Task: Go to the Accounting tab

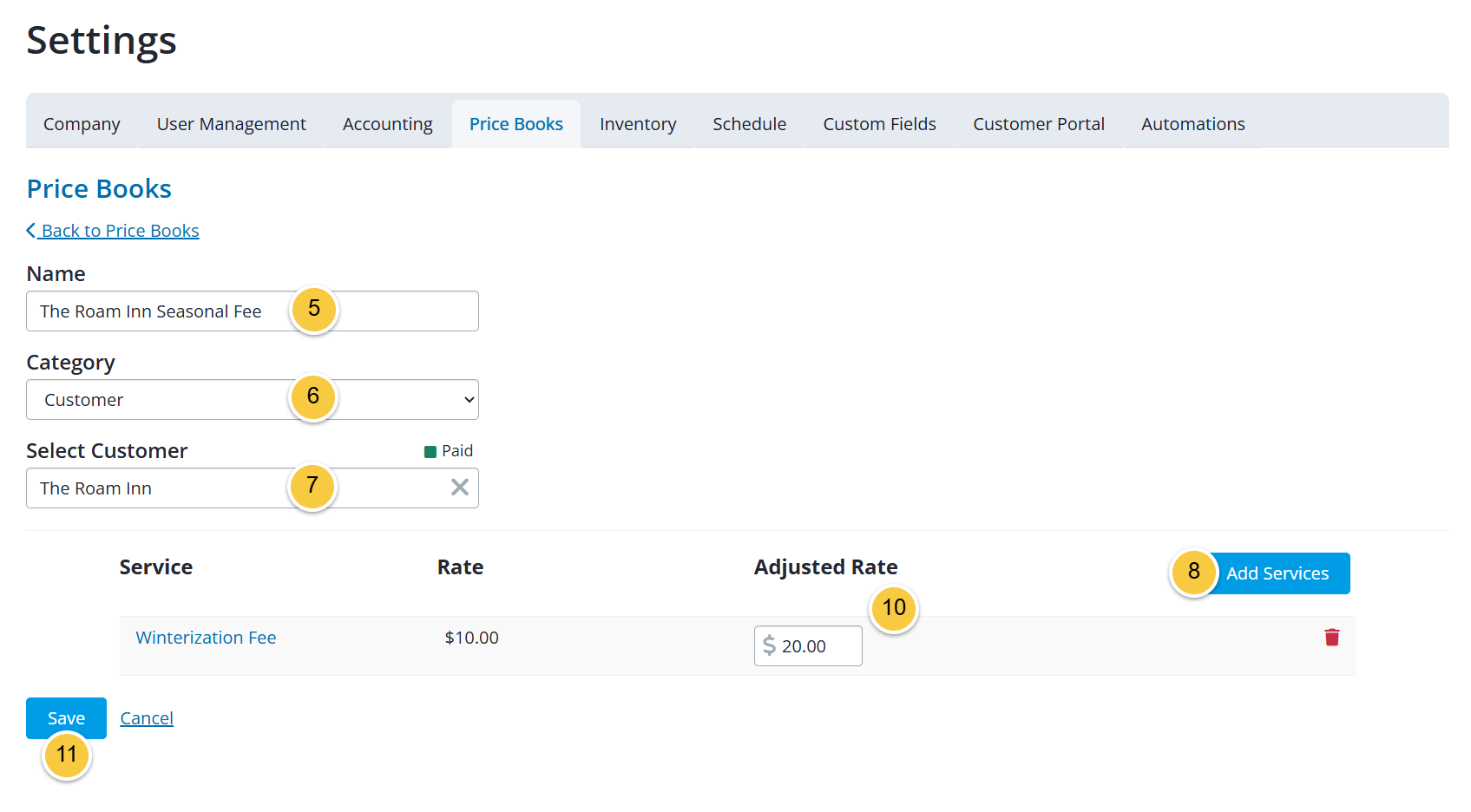Action: (x=388, y=124)
